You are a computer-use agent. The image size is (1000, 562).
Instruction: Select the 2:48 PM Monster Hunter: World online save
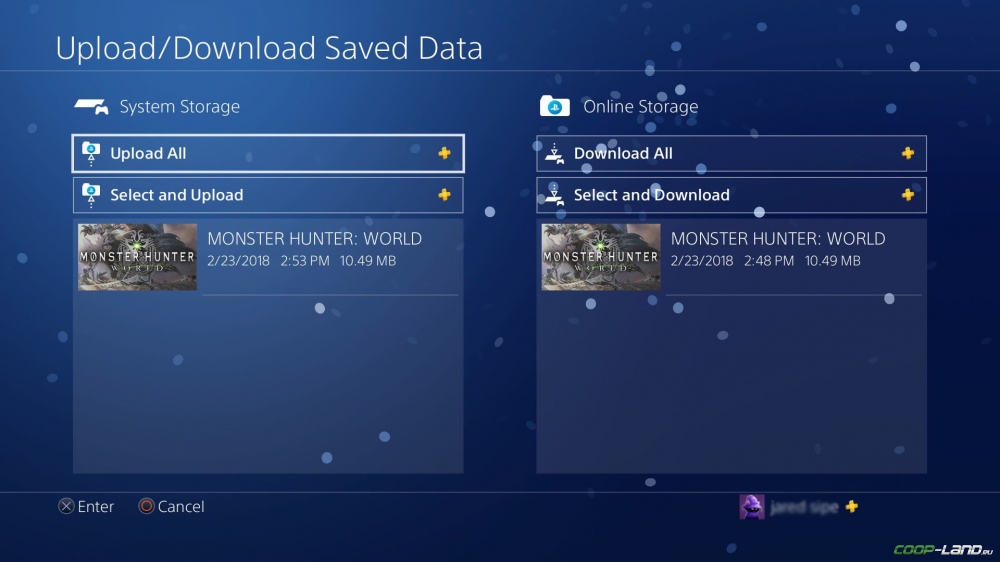pos(731,257)
